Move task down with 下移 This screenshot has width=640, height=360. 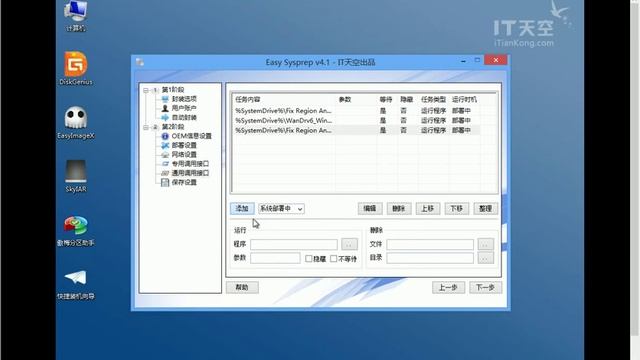(x=456, y=209)
